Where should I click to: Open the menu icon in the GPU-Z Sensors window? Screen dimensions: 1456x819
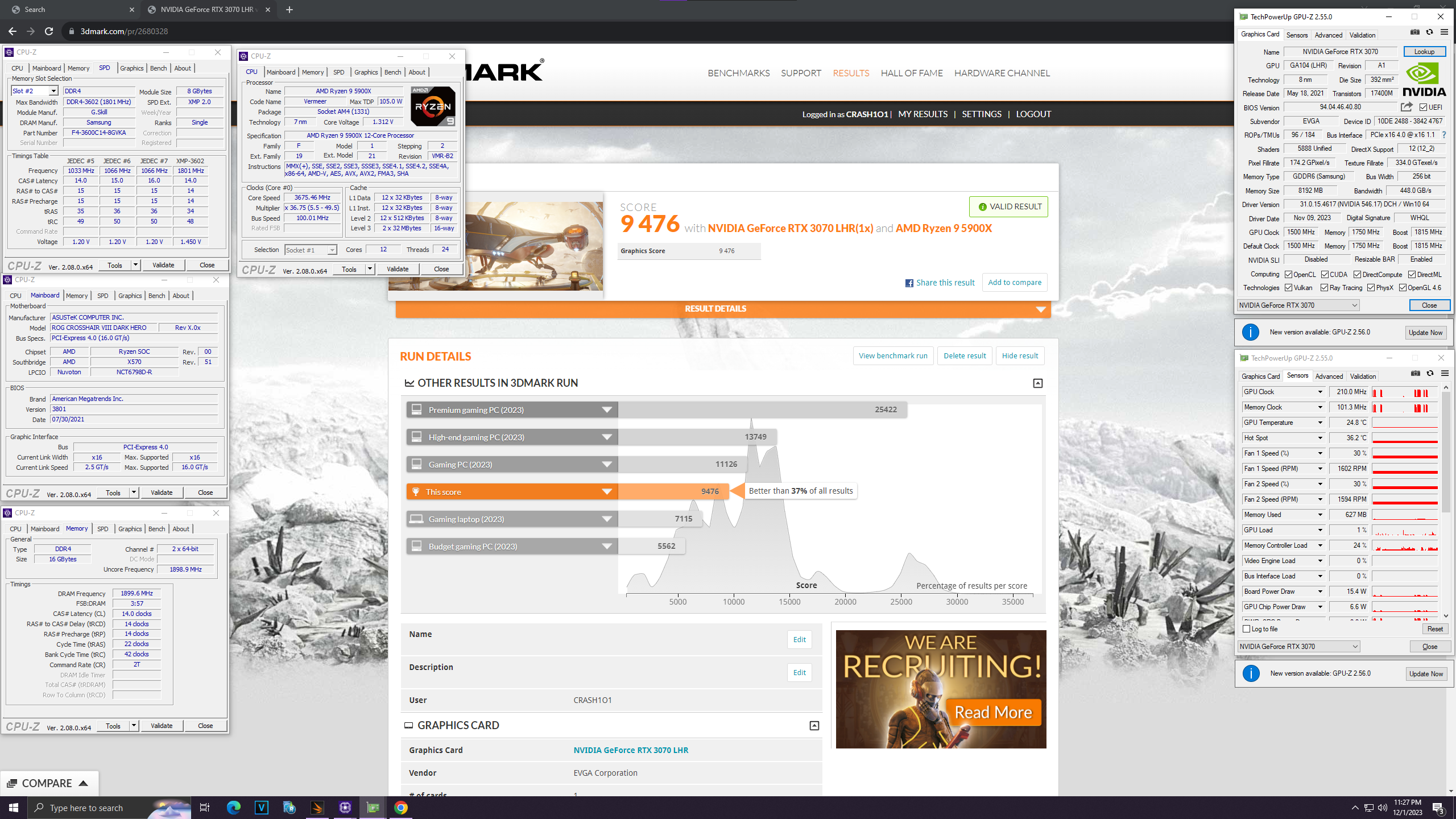1445,374
